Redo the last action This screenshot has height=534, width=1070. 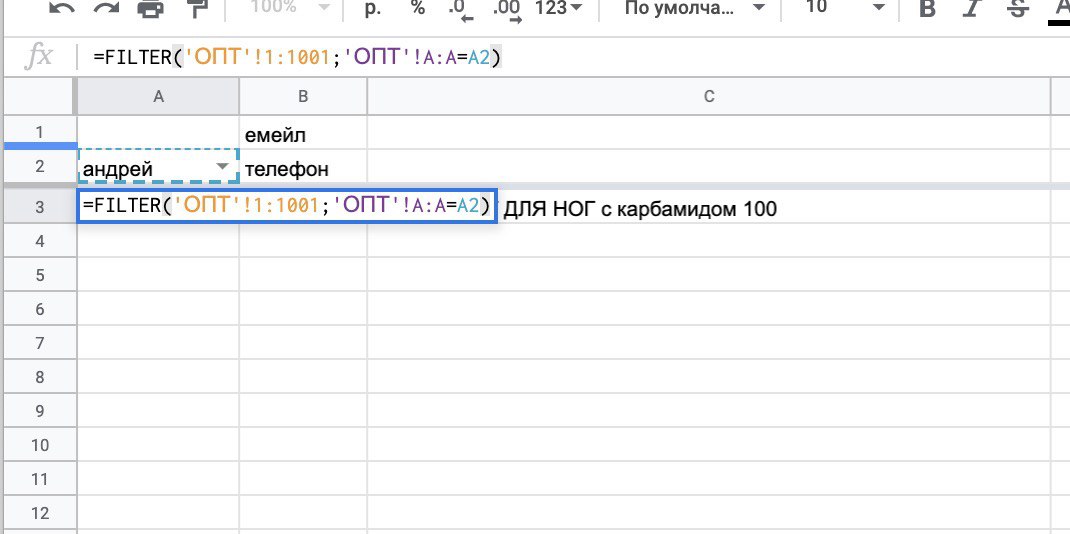point(106,8)
